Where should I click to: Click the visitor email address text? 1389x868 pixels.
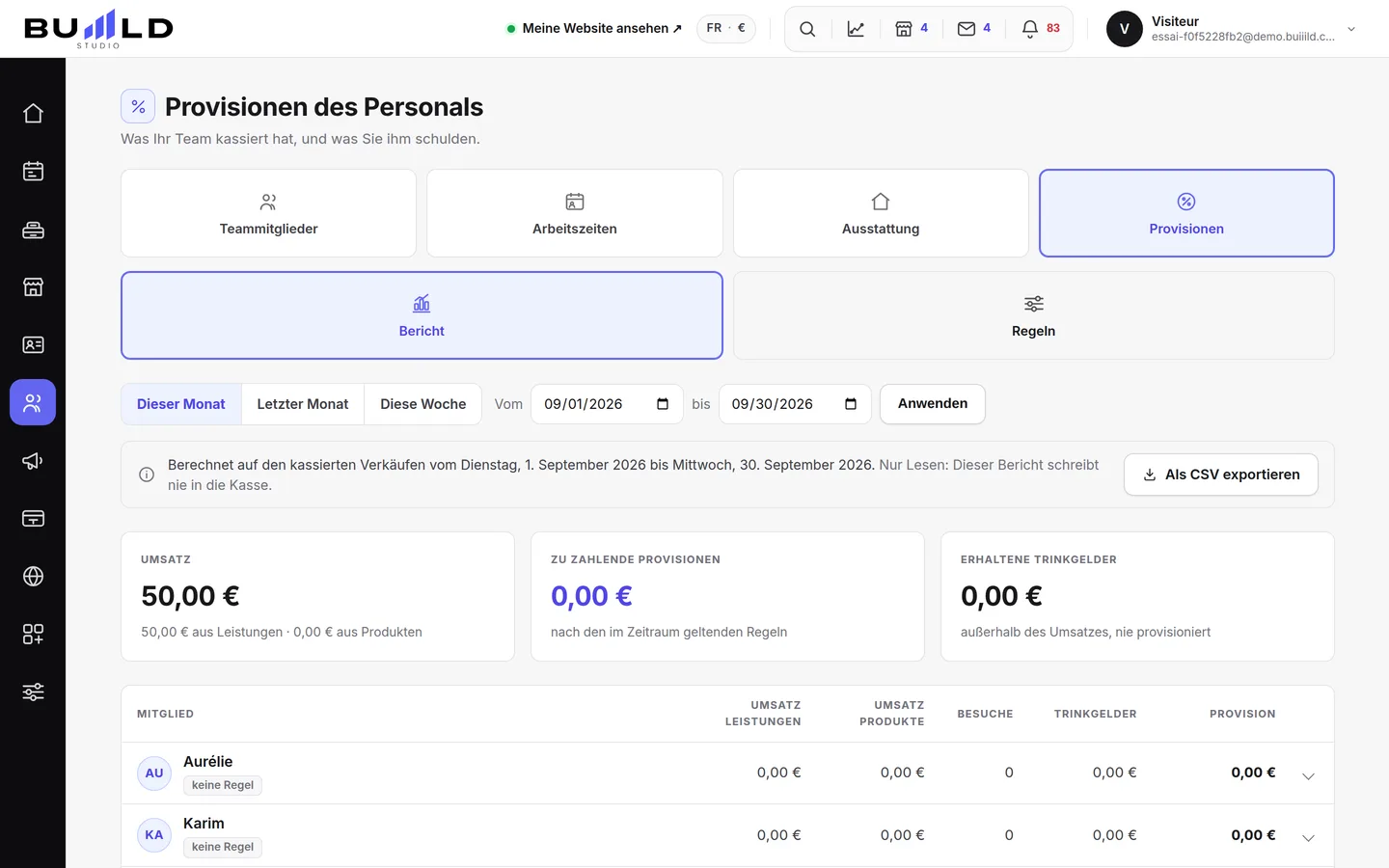[x=1242, y=37]
